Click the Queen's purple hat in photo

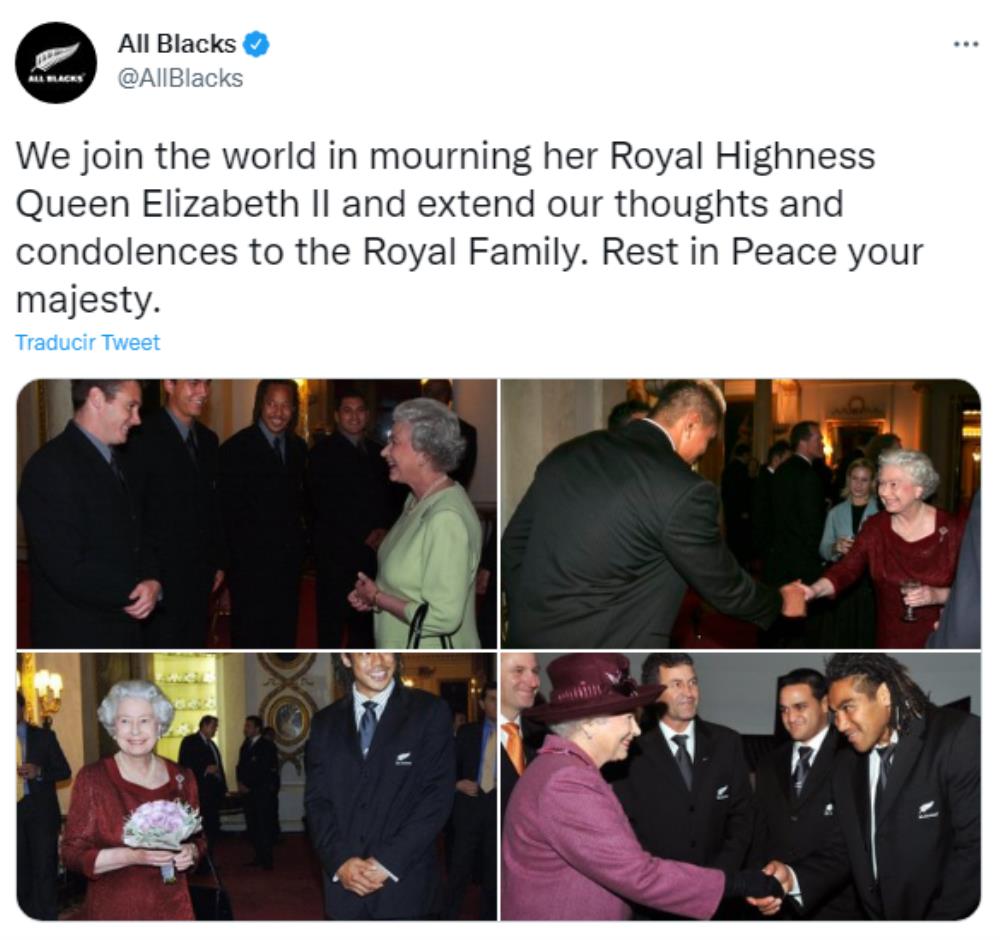591,687
